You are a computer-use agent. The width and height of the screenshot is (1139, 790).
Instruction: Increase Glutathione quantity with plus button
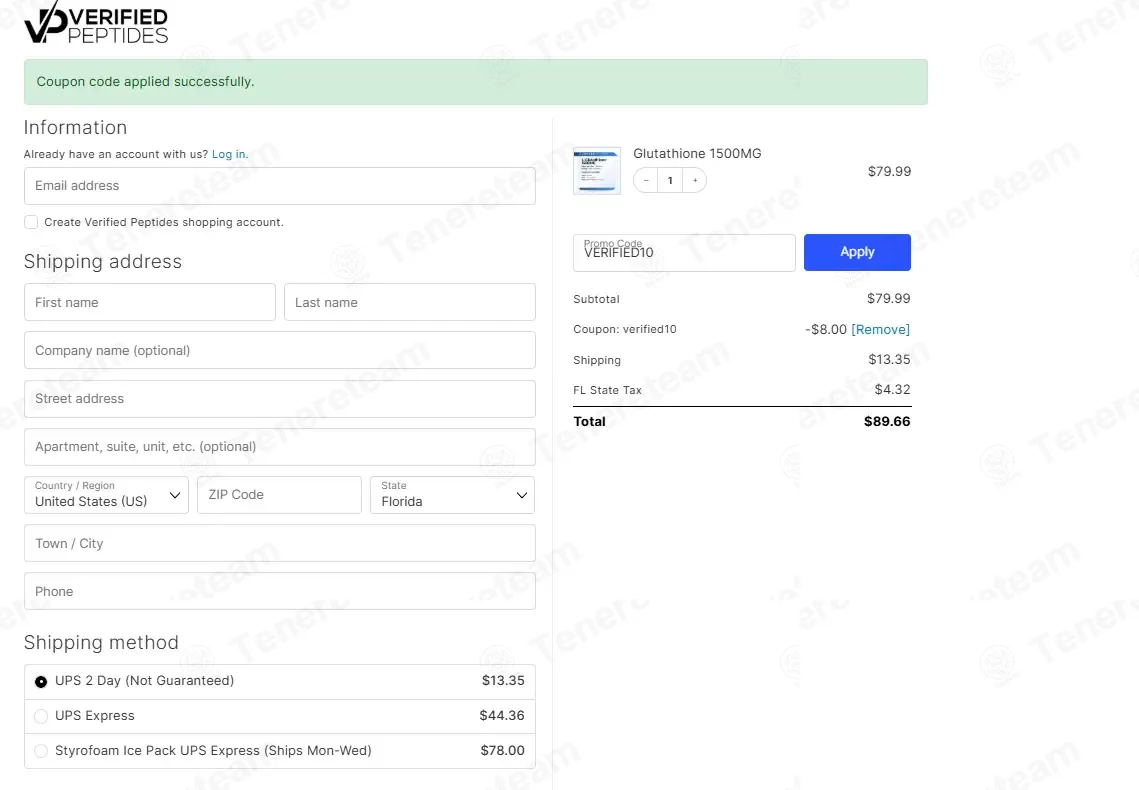coord(694,180)
